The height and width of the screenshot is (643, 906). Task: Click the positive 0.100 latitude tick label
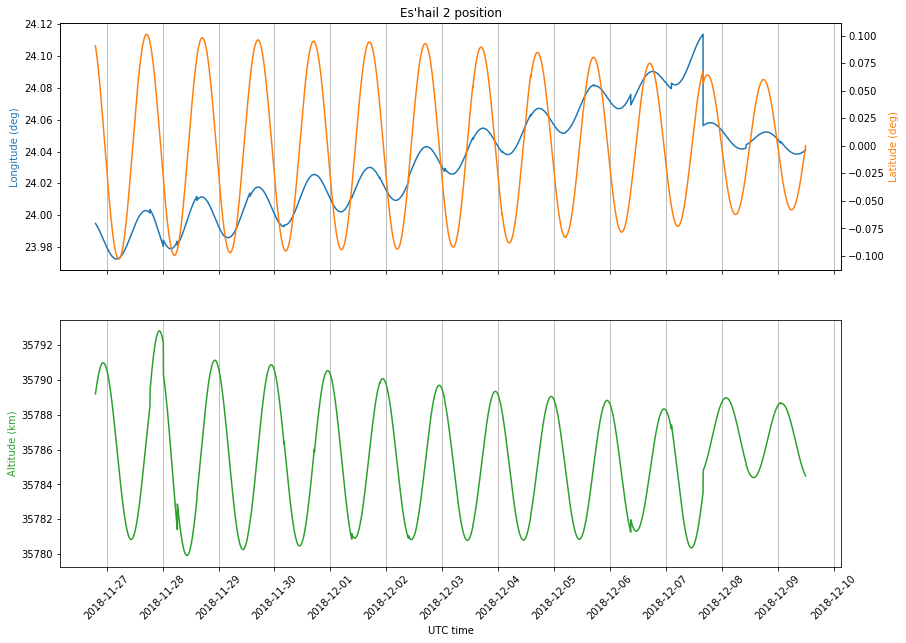click(862, 36)
